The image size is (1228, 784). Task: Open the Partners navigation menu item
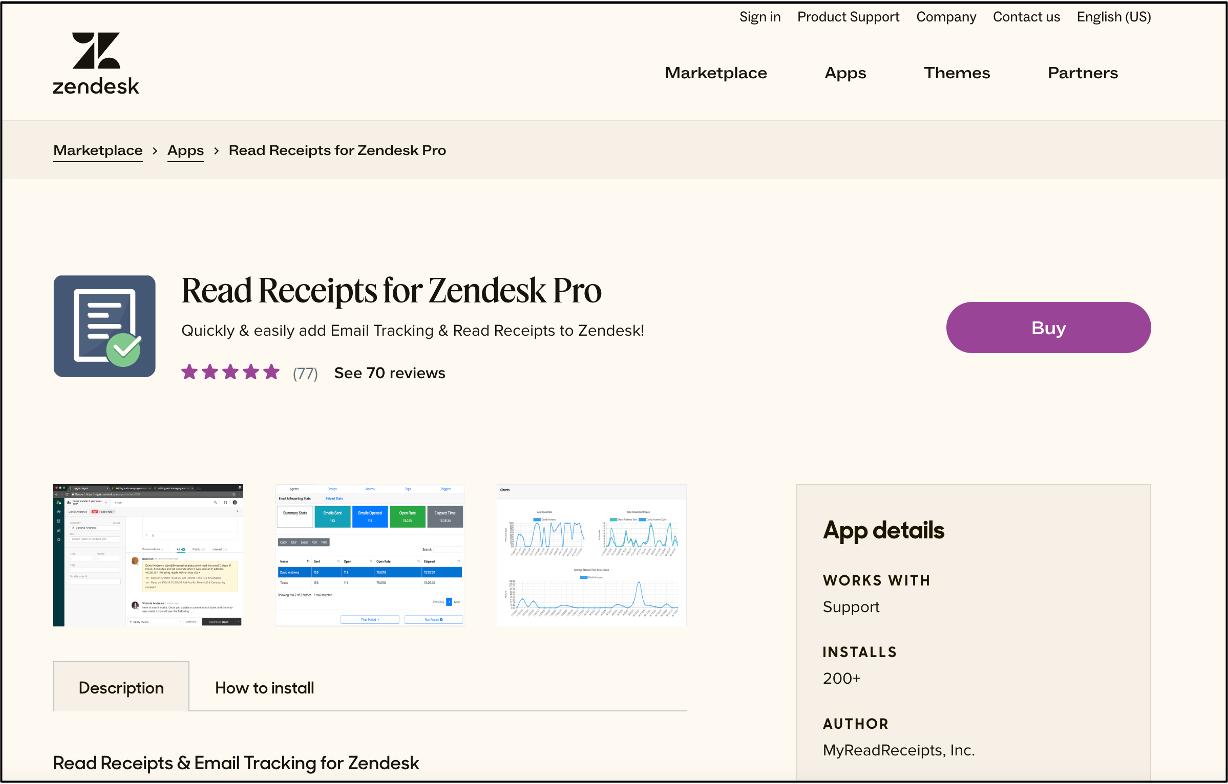coord(1083,73)
